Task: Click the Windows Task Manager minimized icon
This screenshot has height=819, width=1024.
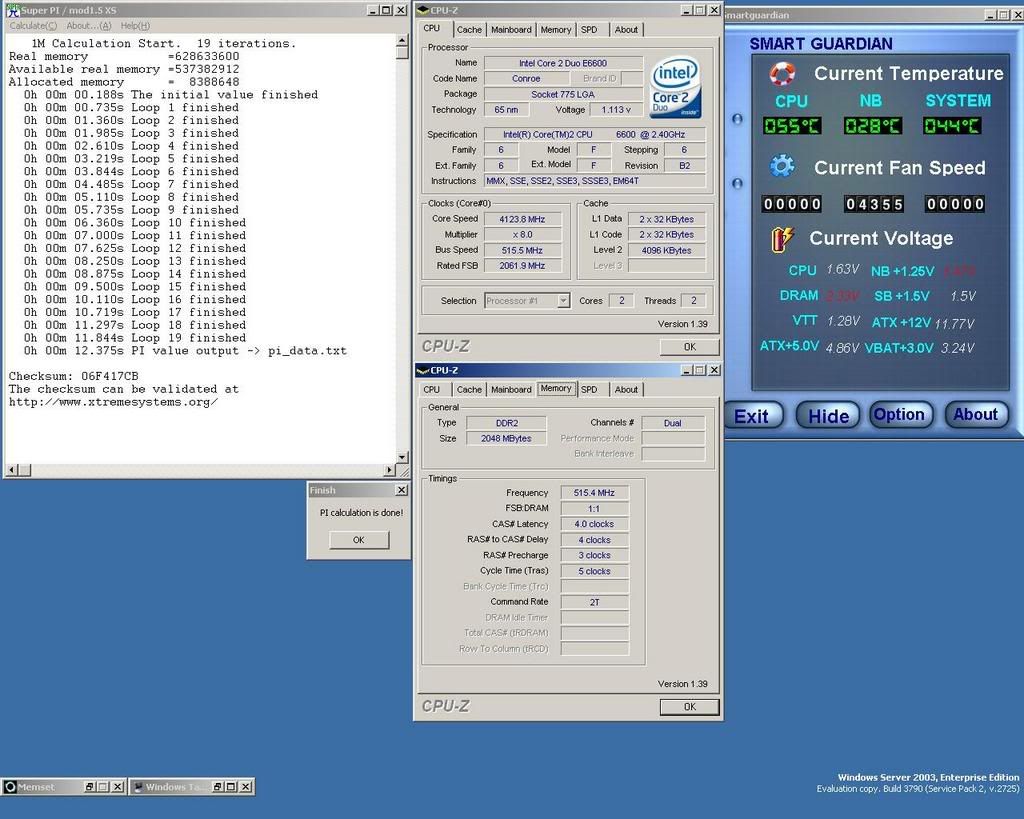Action: 138,787
